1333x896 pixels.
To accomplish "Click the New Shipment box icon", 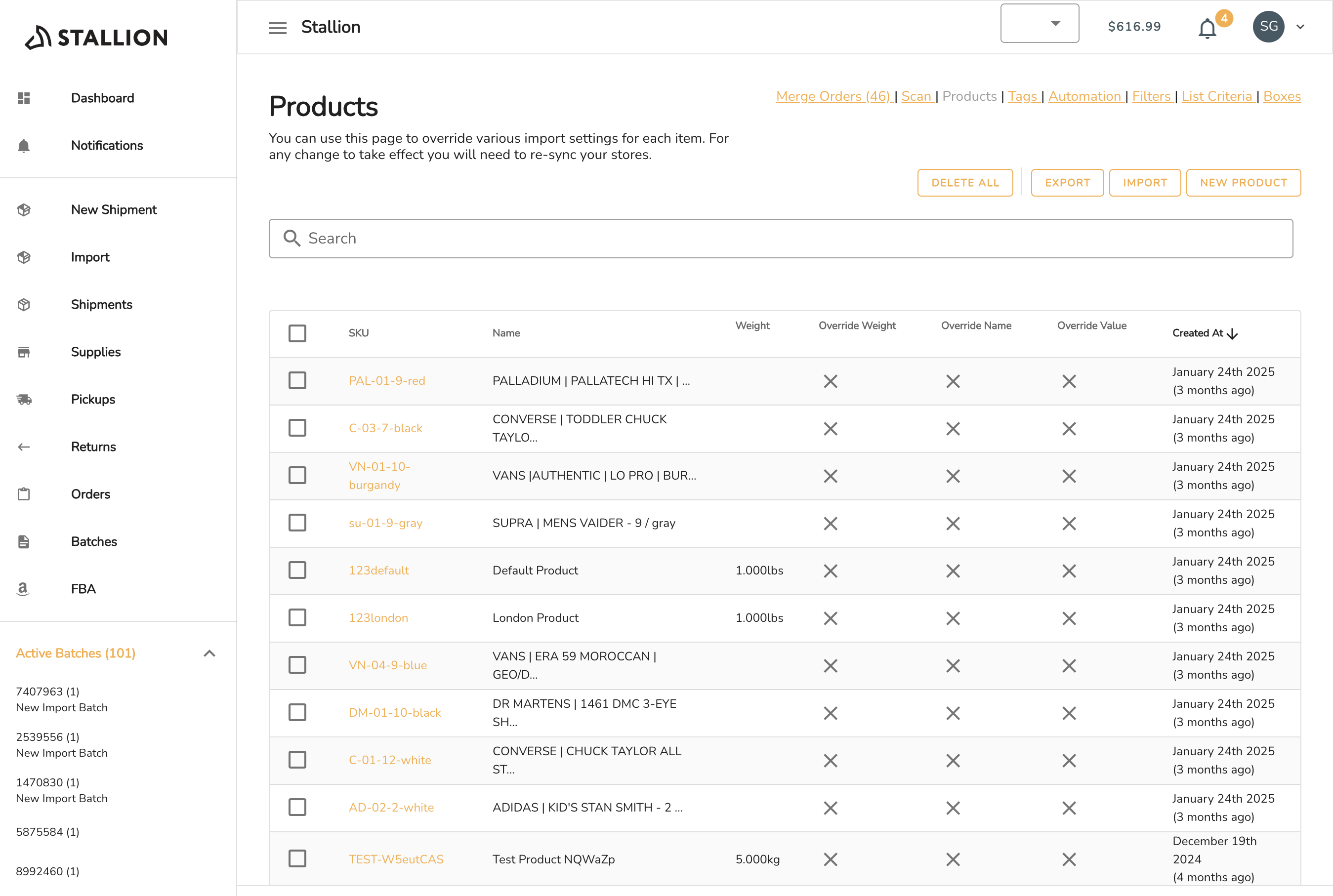I will [x=23, y=210].
